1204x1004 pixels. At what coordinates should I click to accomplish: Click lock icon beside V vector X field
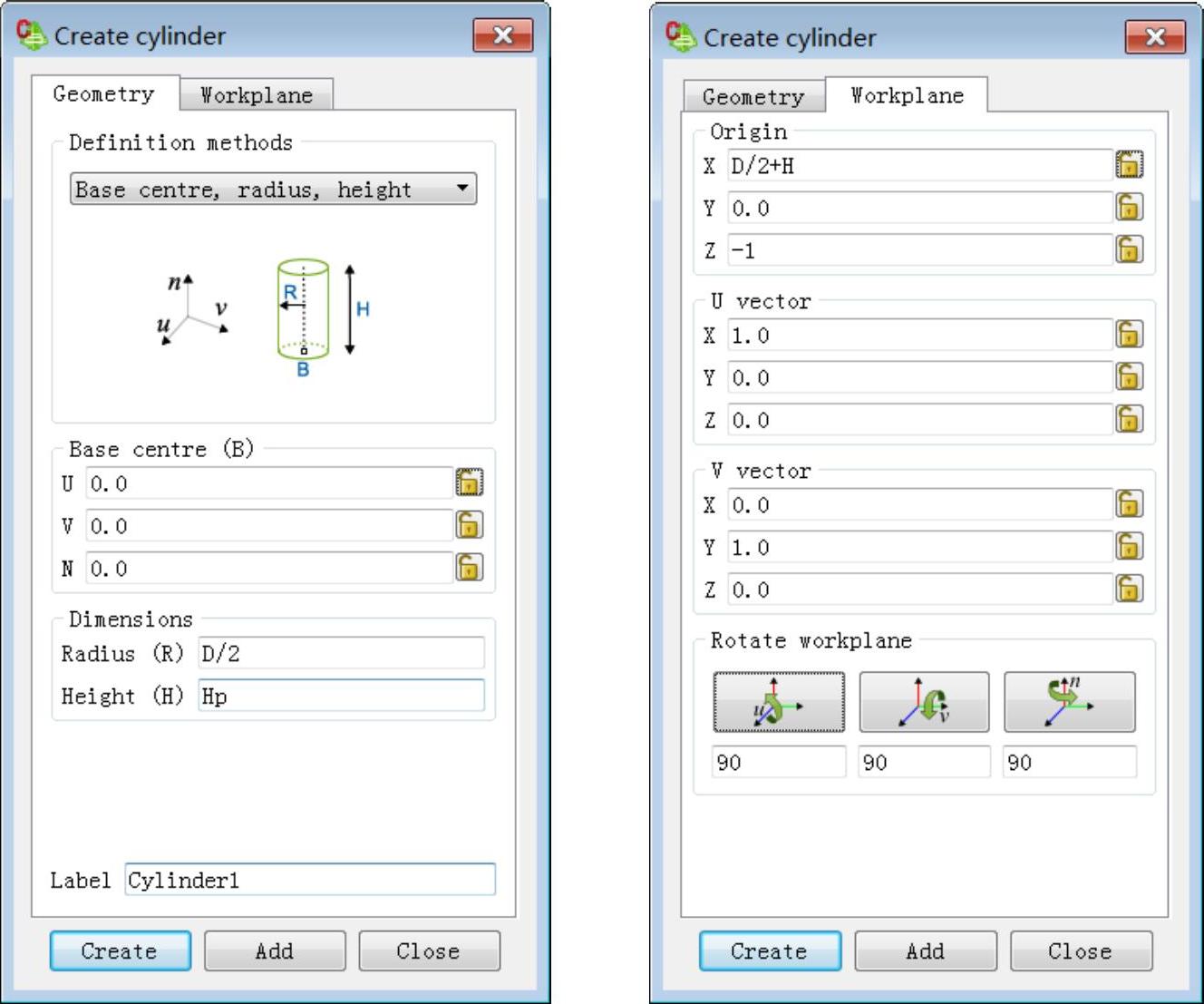point(1129,504)
